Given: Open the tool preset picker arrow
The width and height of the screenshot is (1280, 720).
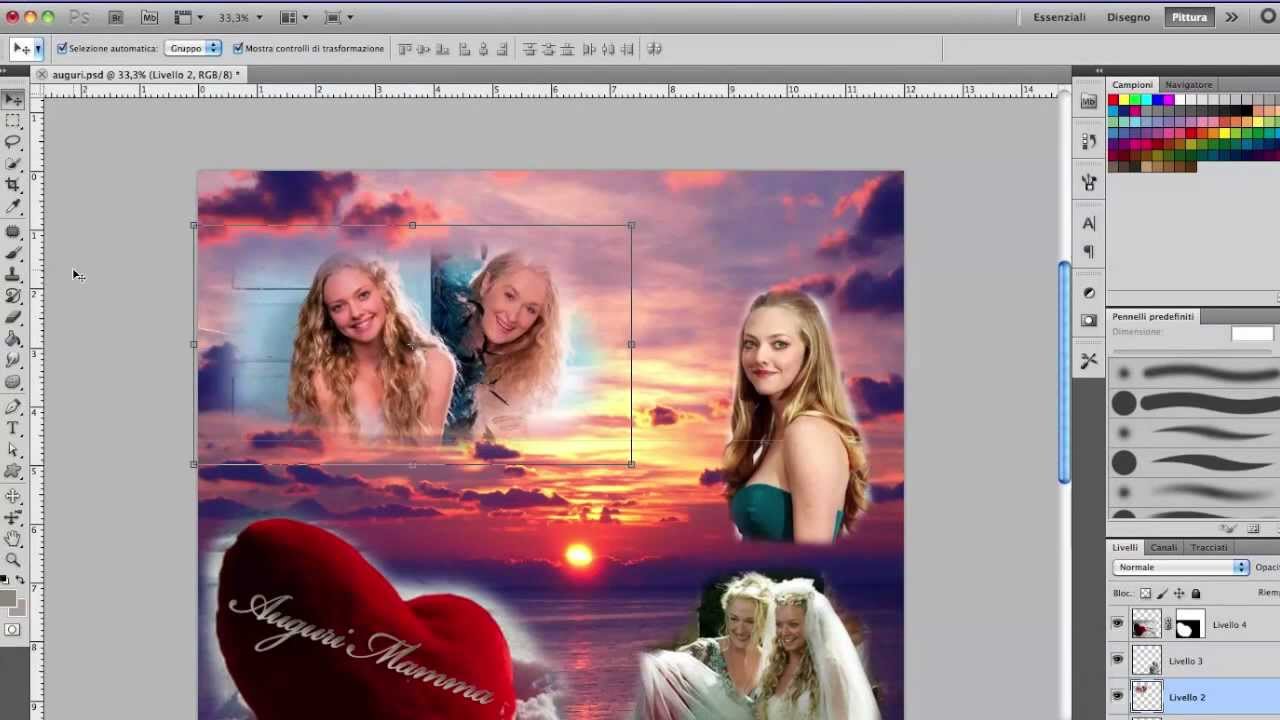Looking at the screenshot, I should point(38,48).
